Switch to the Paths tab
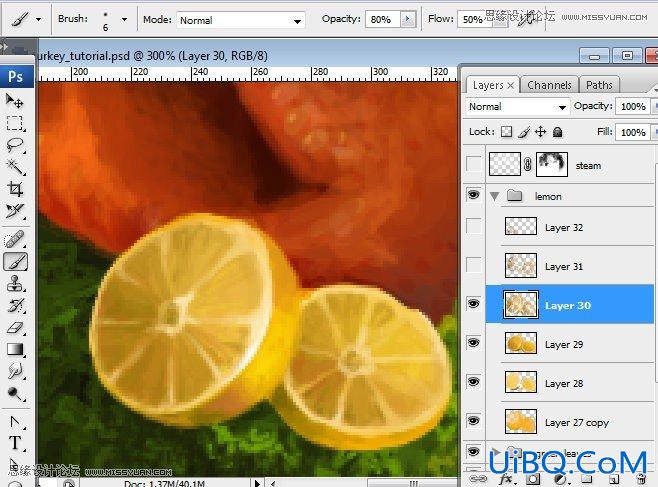 [599, 85]
